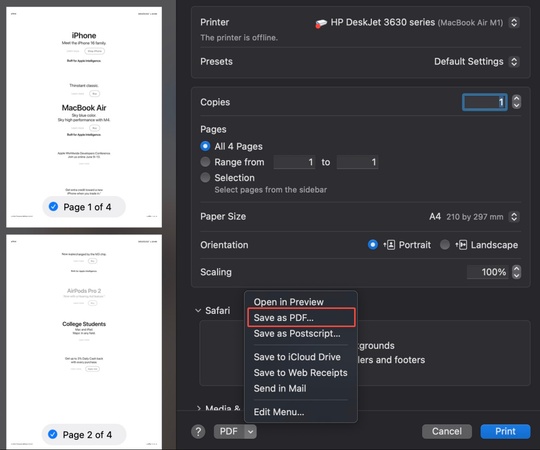The height and width of the screenshot is (450, 540).
Task: Click the PDF dropdown arrow
Action: click(x=251, y=431)
